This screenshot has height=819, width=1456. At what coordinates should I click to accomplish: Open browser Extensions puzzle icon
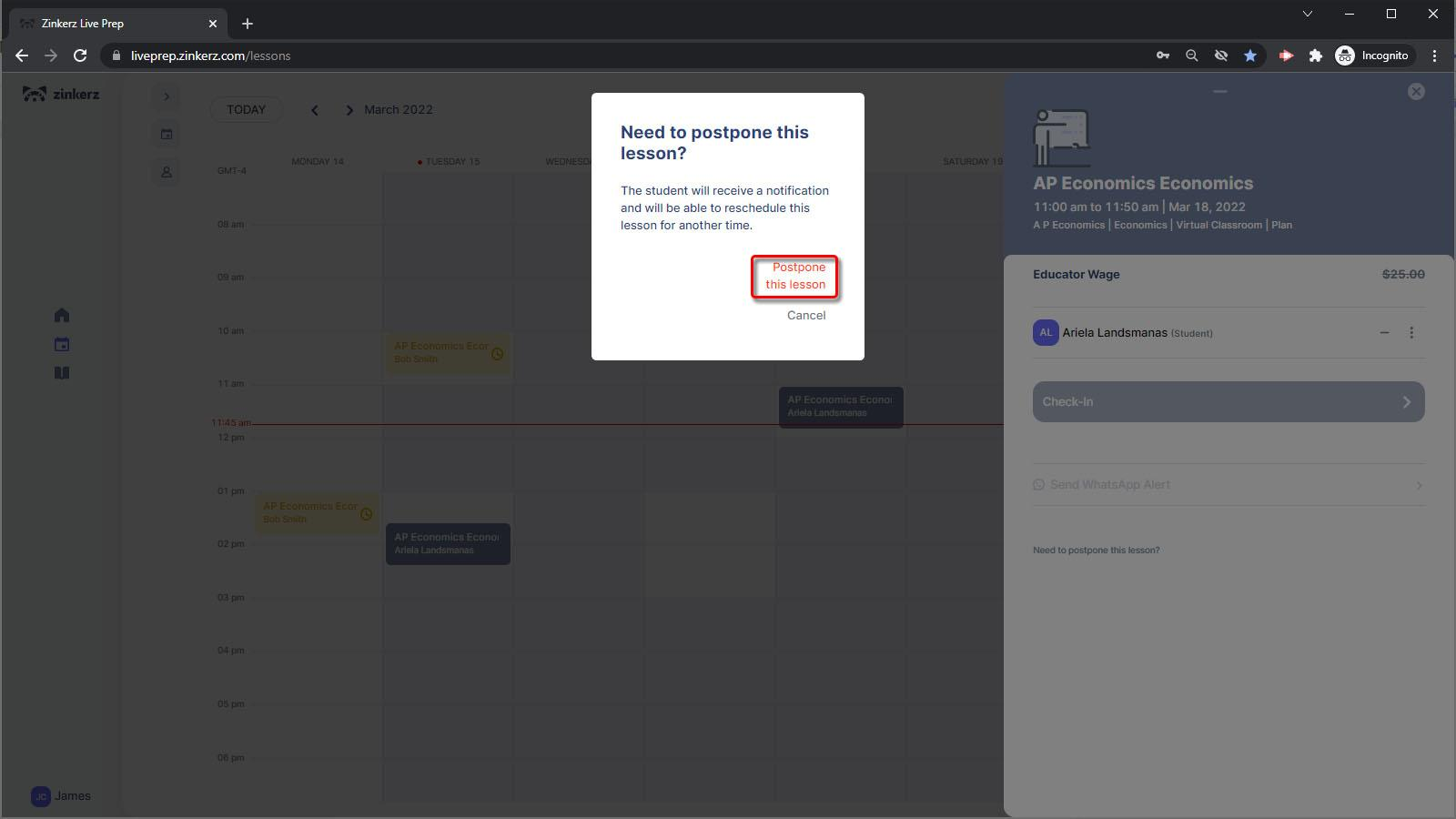[x=1315, y=56]
